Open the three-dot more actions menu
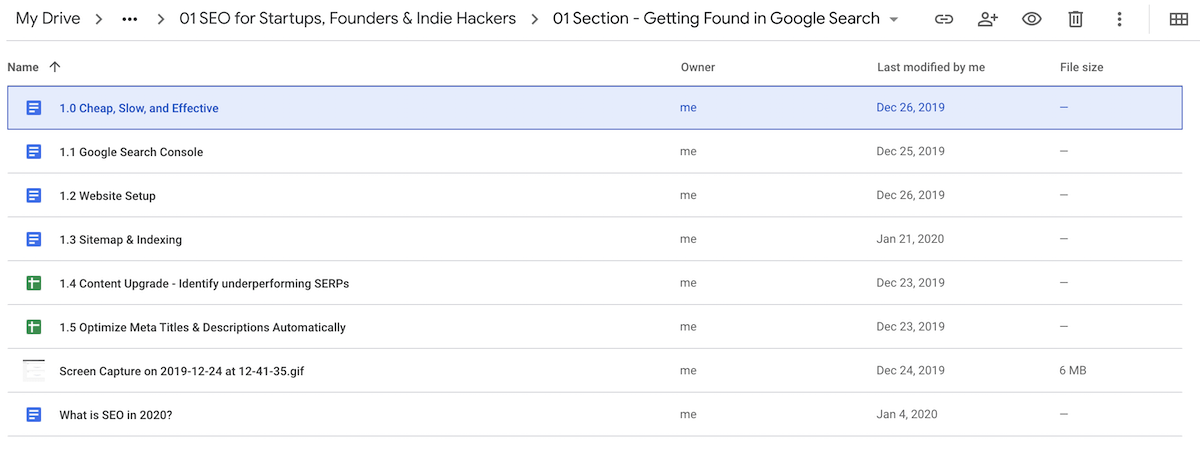This screenshot has width=1200, height=452. pyautogui.click(x=1120, y=19)
